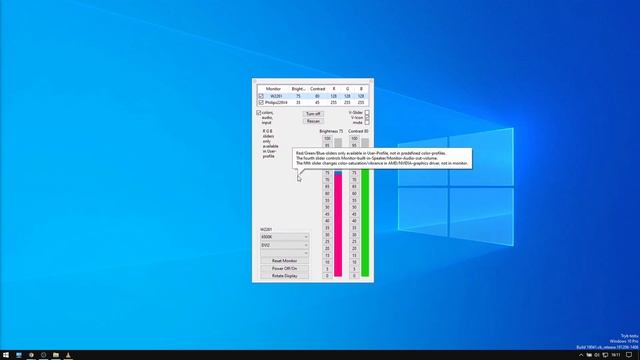Screen dimensions: 640x360
Task: Show hidden system tray icons
Action: pos(581,355)
